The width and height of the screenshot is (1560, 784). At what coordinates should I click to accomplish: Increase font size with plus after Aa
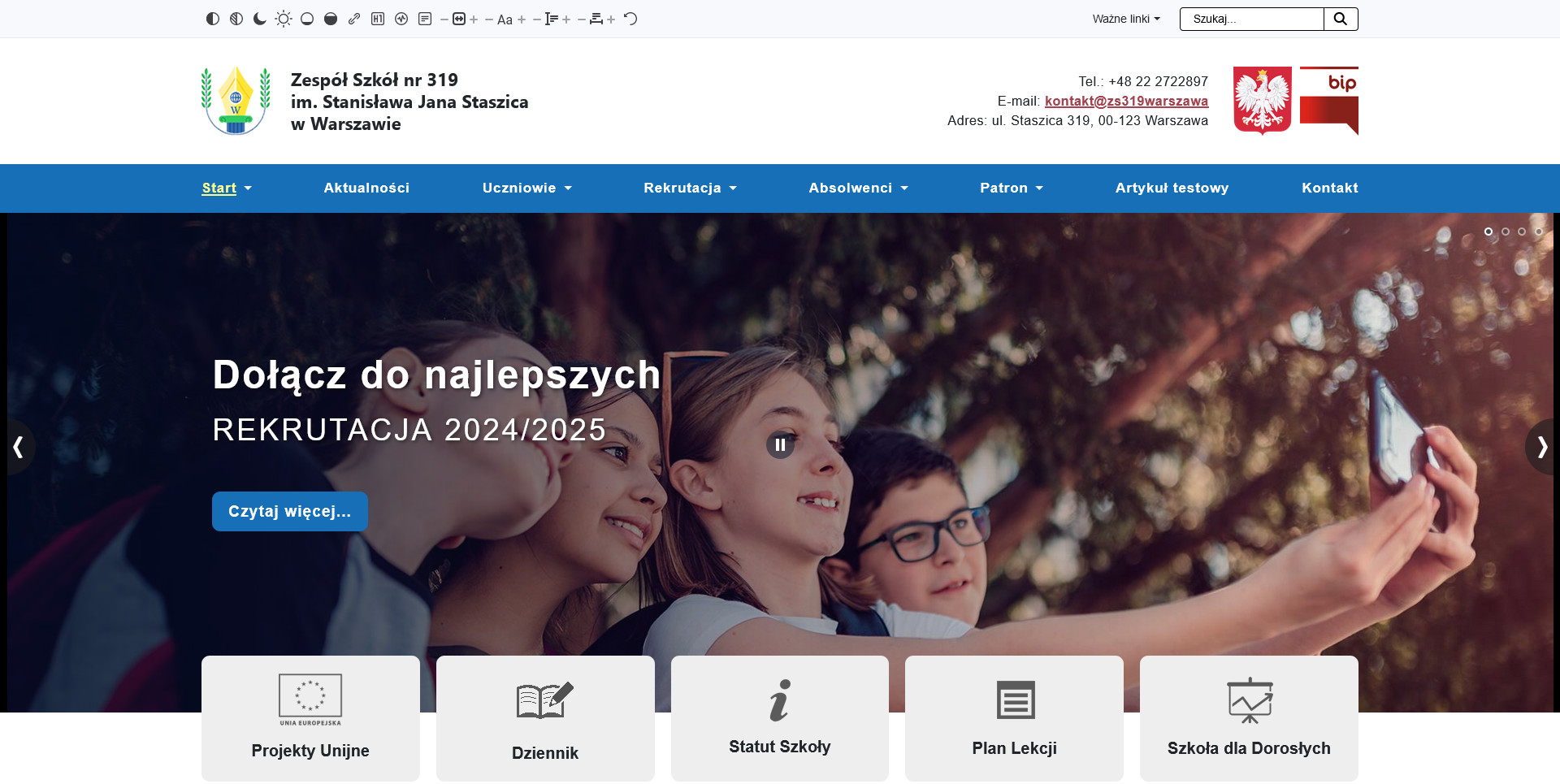click(522, 19)
